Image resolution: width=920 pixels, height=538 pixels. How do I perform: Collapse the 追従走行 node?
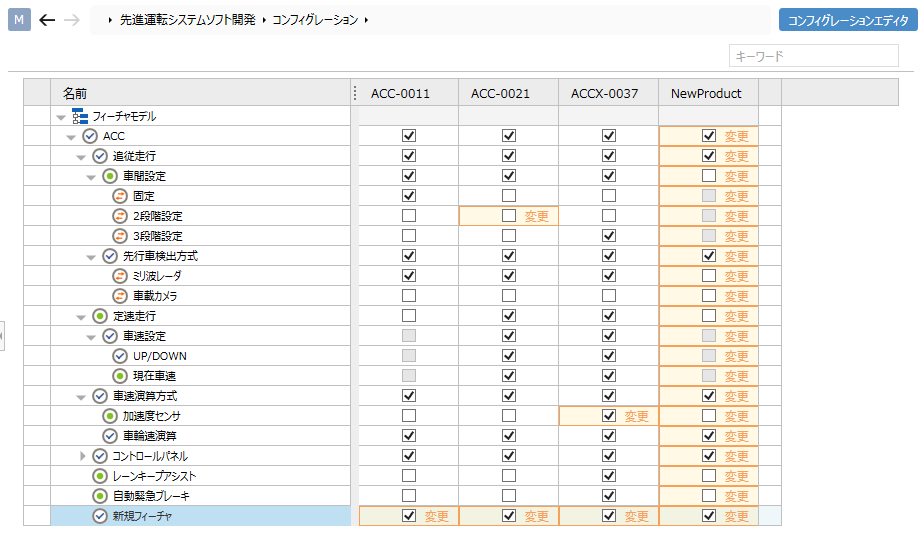click(x=81, y=157)
